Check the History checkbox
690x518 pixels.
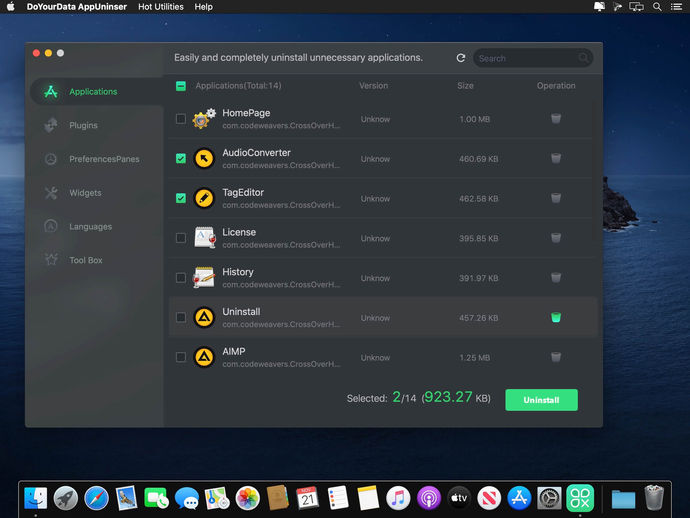(181, 278)
